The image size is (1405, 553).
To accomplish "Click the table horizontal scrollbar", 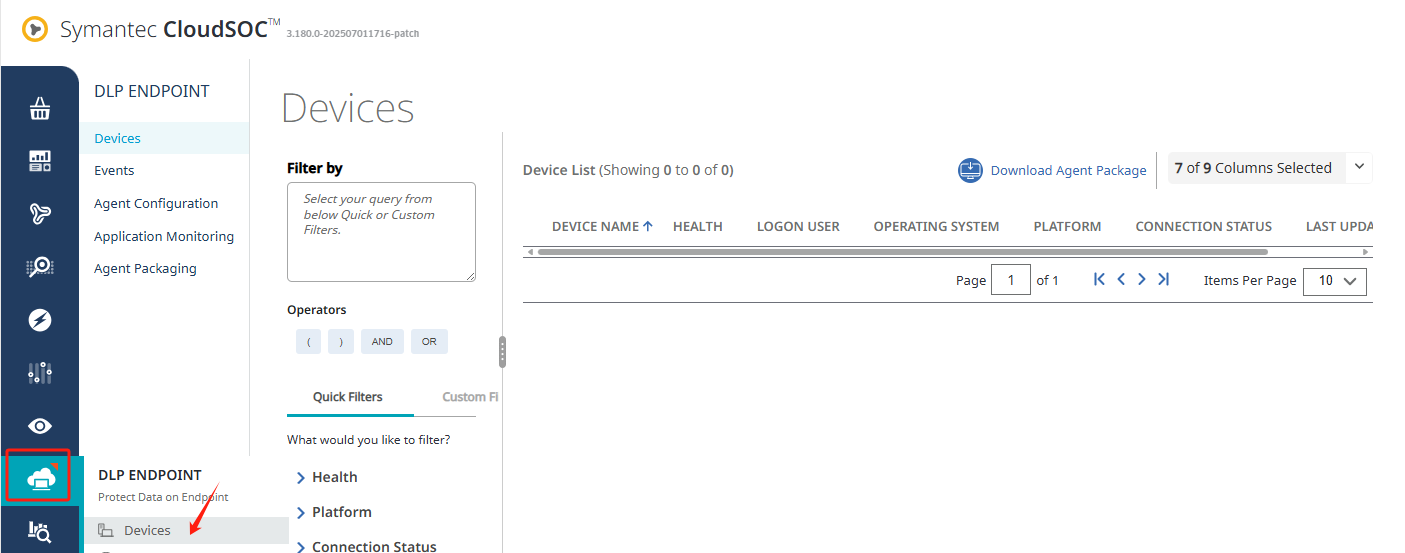I will pyautogui.click(x=902, y=252).
